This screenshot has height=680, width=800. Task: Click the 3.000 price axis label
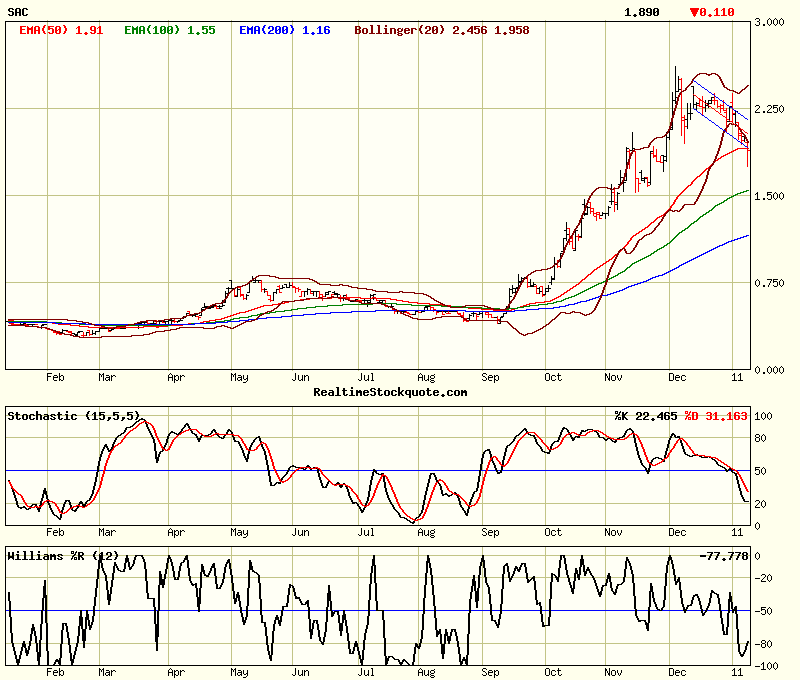tap(771, 22)
